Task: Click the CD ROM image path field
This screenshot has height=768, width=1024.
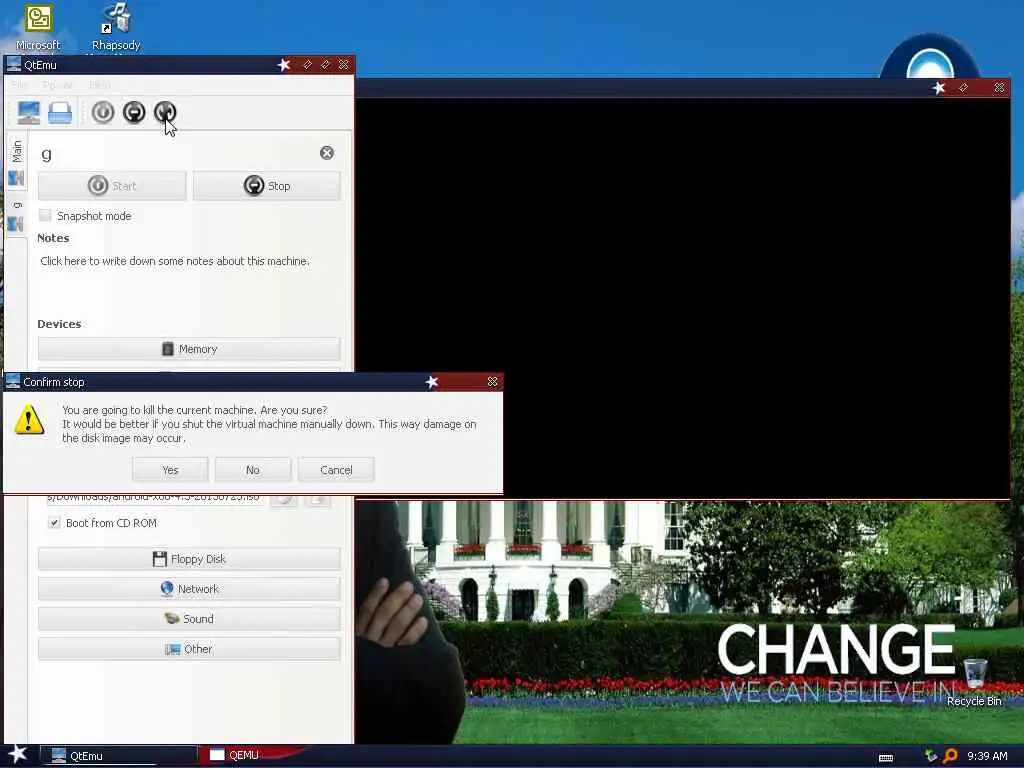Action: (155, 498)
